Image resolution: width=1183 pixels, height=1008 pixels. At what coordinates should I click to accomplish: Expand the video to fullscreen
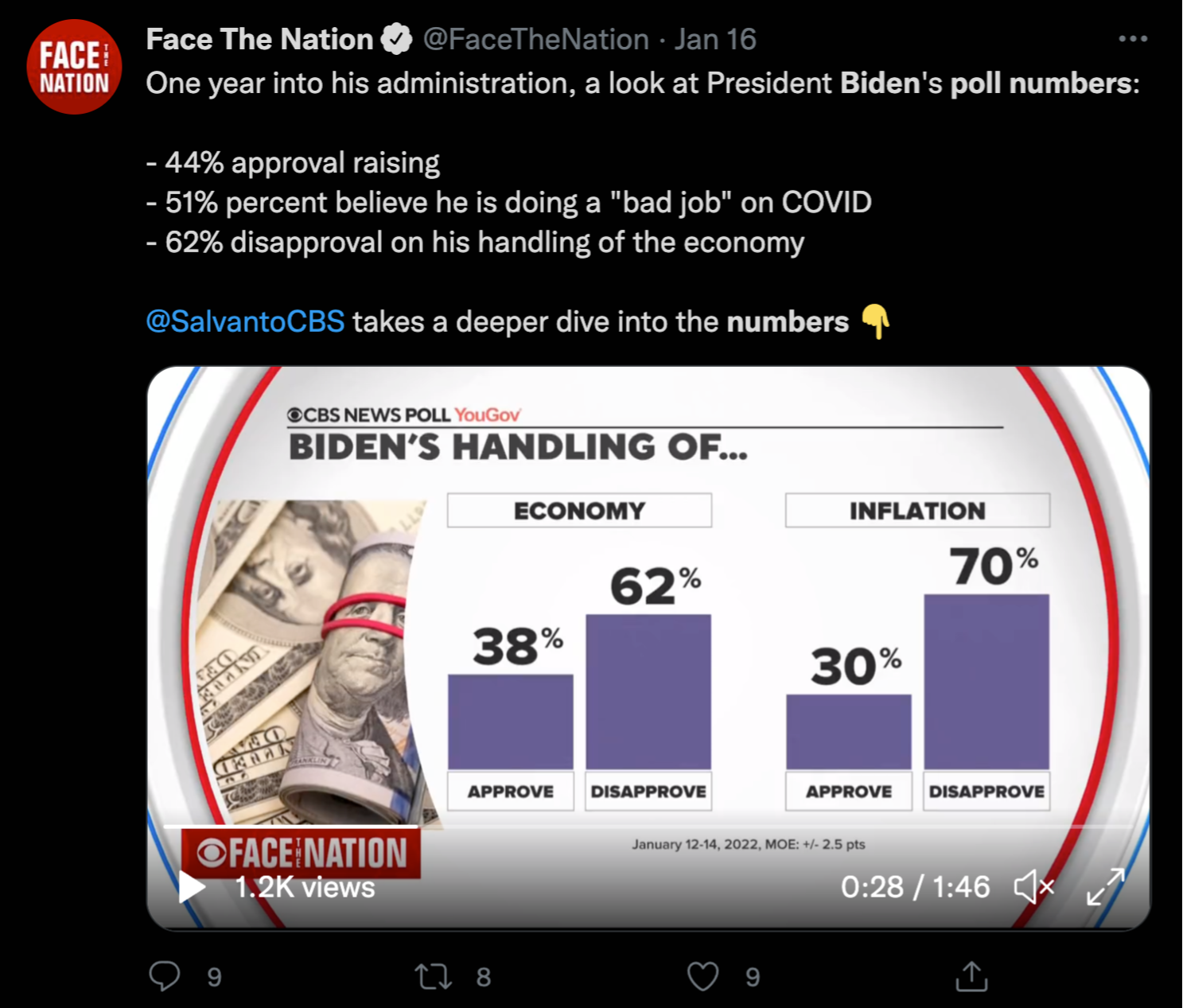1105,886
